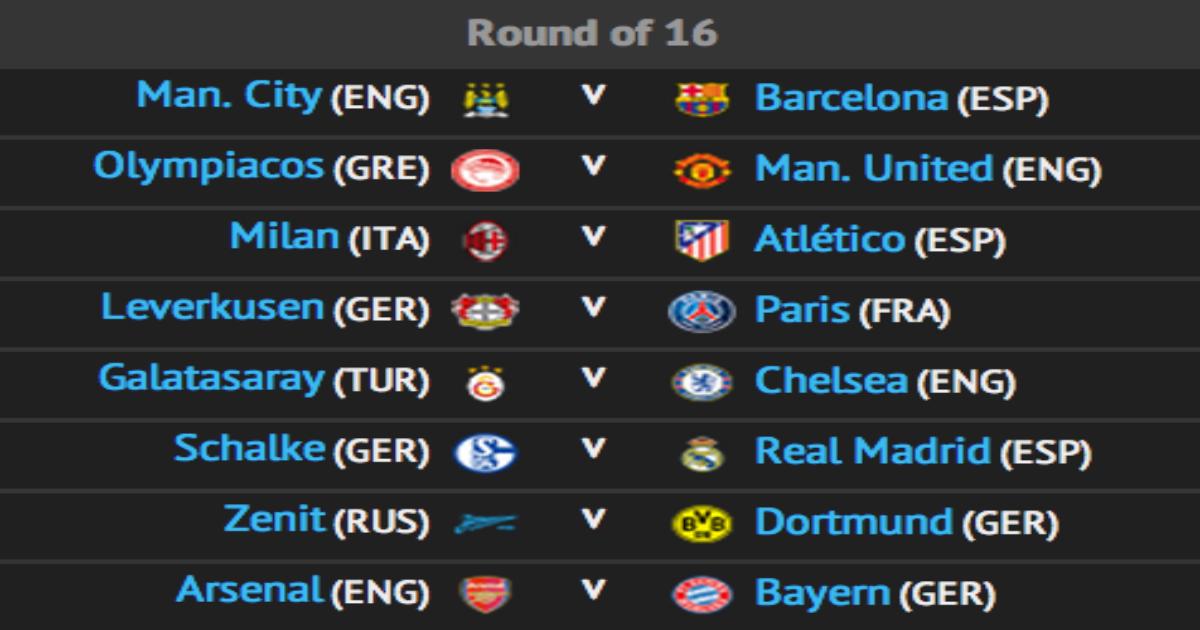Click the Manchester City club crest
Image resolution: width=1200 pixels, height=630 pixels.
tap(486, 100)
